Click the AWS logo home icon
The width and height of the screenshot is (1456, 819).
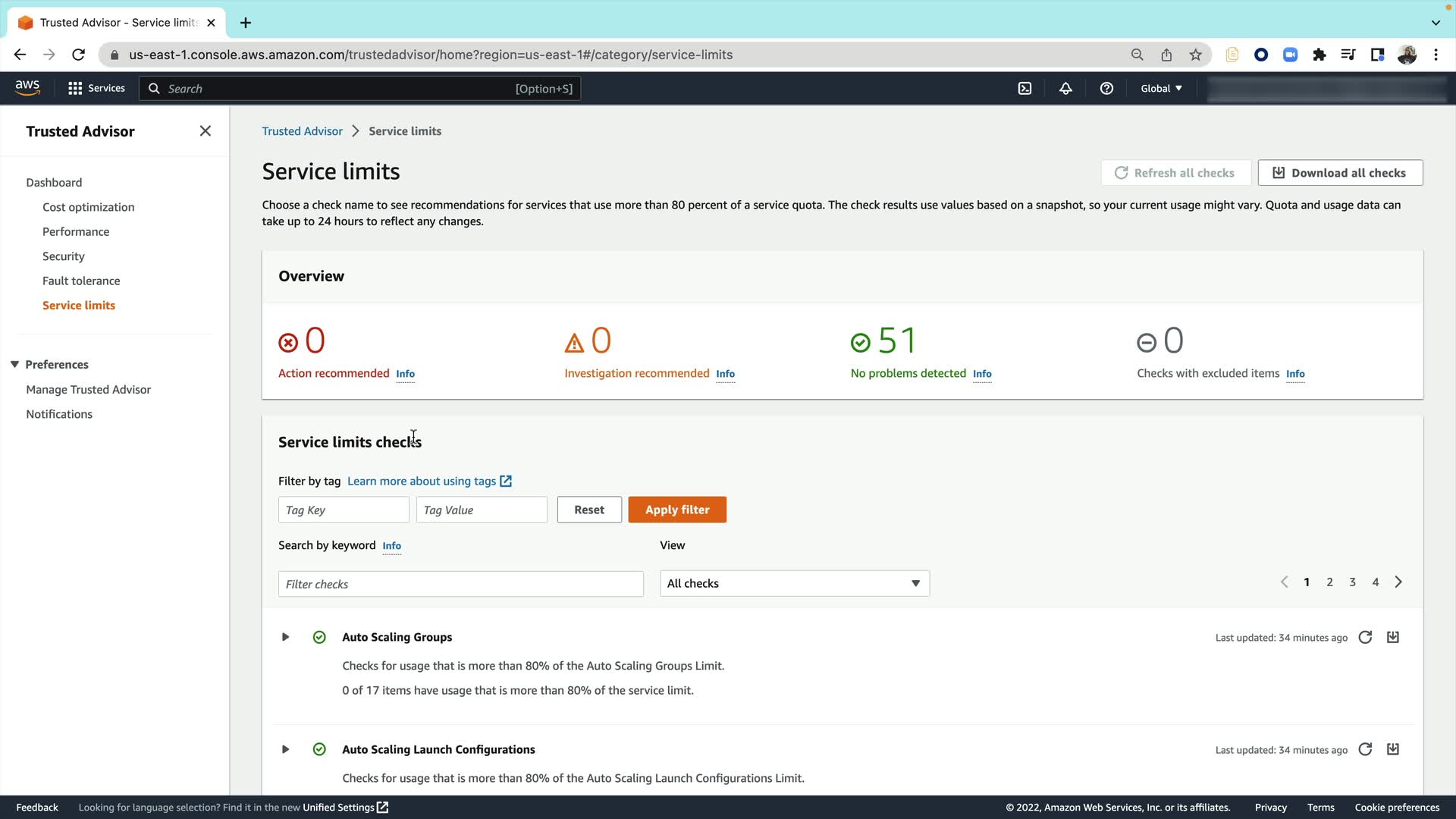pyautogui.click(x=27, y=88)
